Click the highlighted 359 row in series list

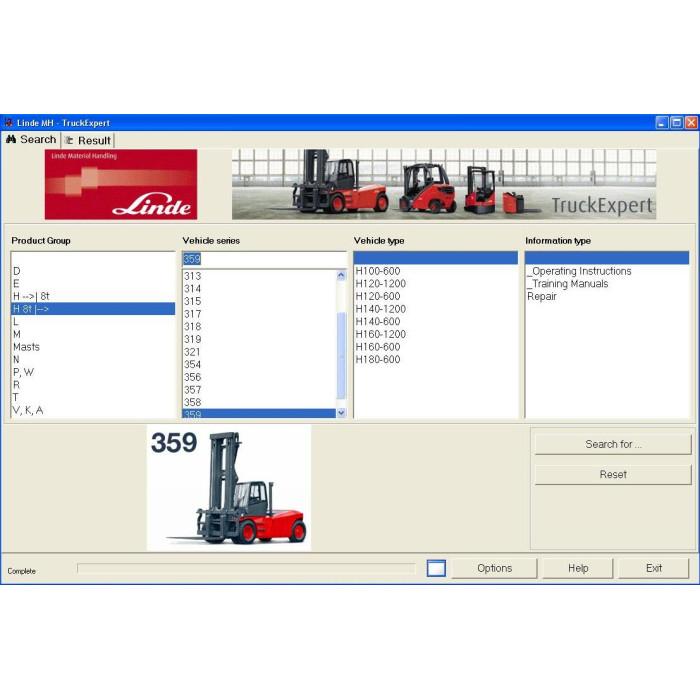259,413
